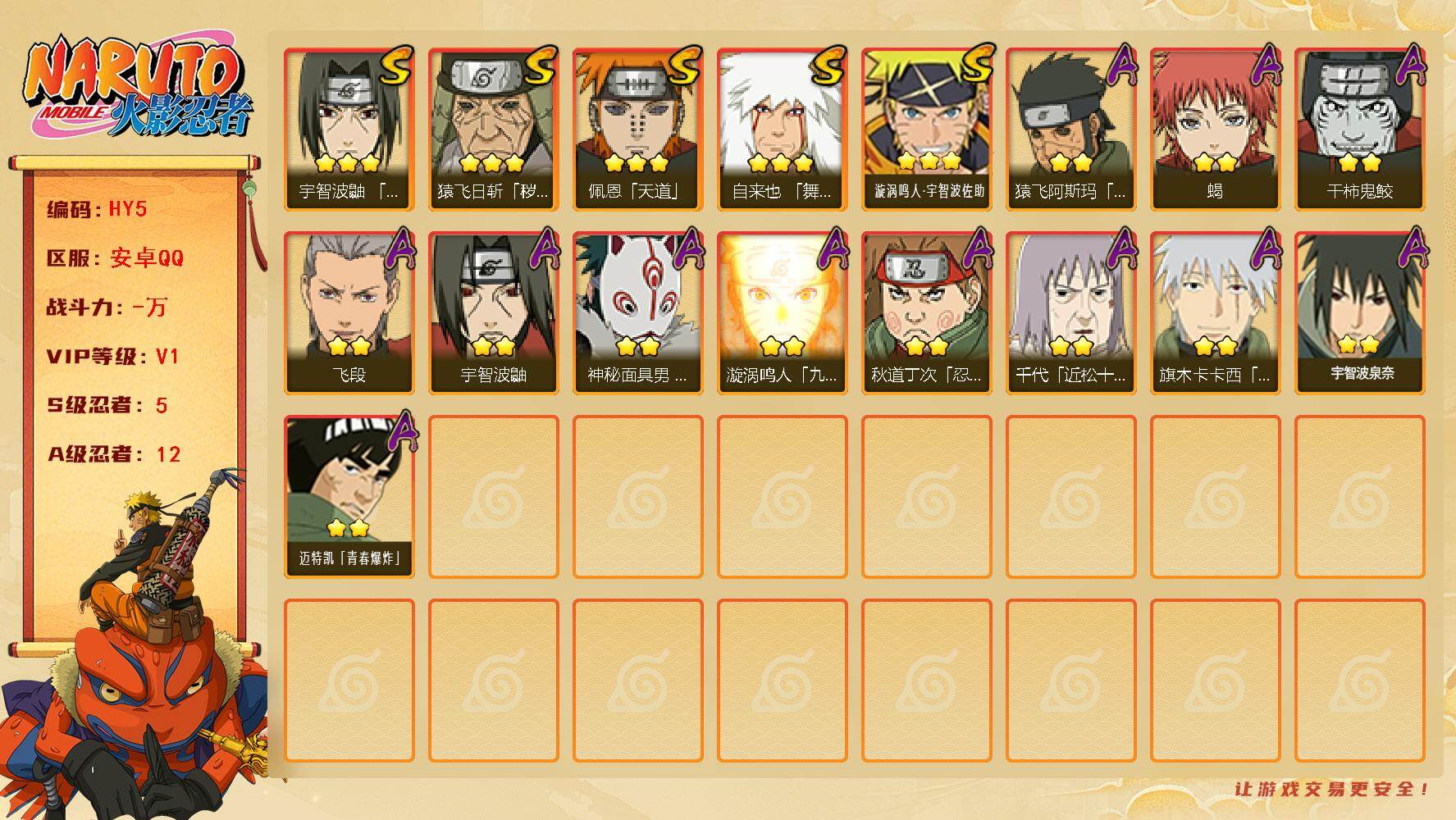Click the 让游戏交易更安全 slogan text
1456x820 pixels.
1332,790
